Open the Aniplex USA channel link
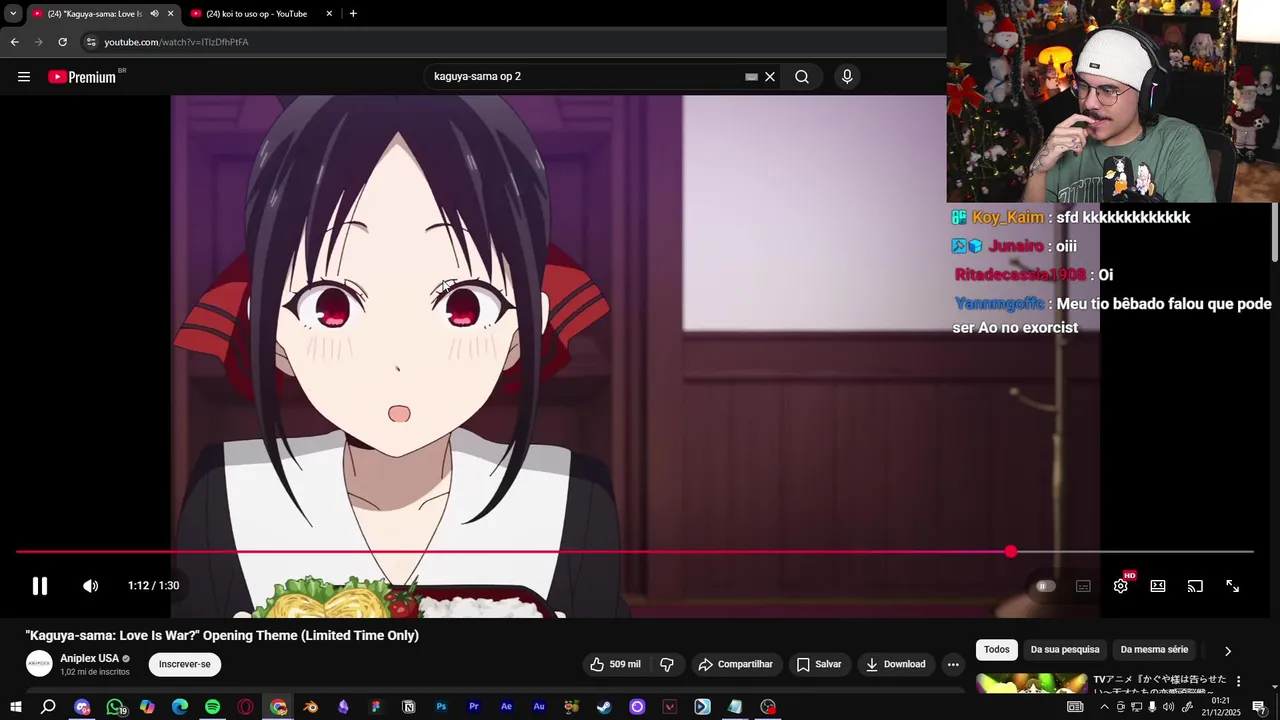 coord(89,658)
